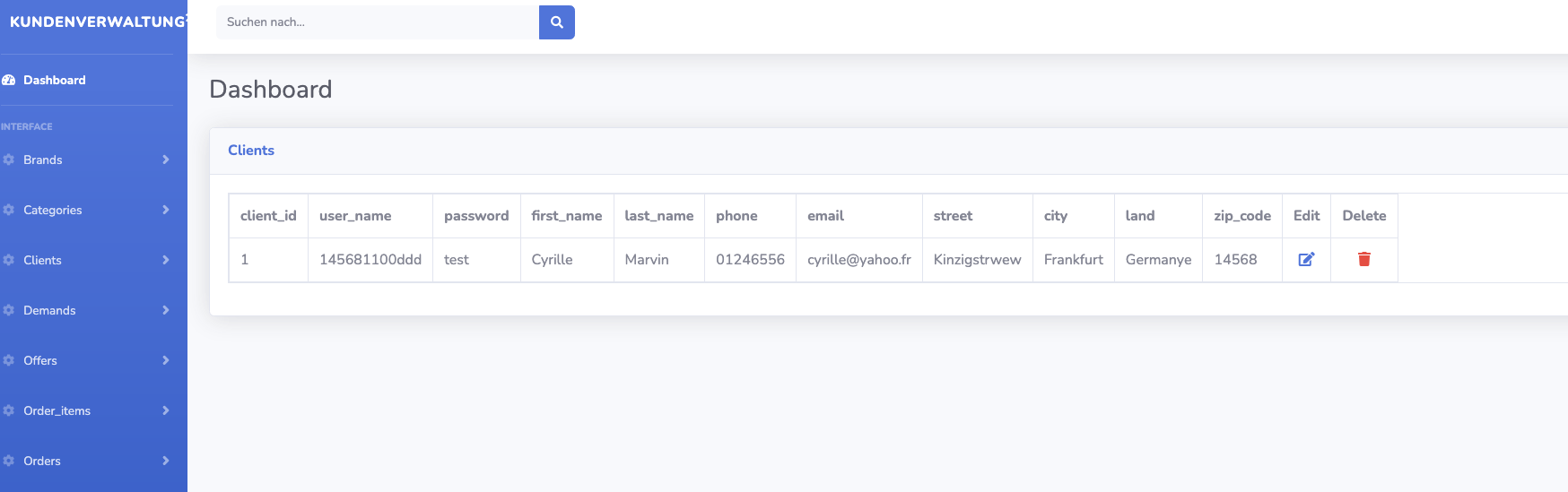Click the gear icon beside Brands
This screenshot has height=492, width=1568.
9,160
